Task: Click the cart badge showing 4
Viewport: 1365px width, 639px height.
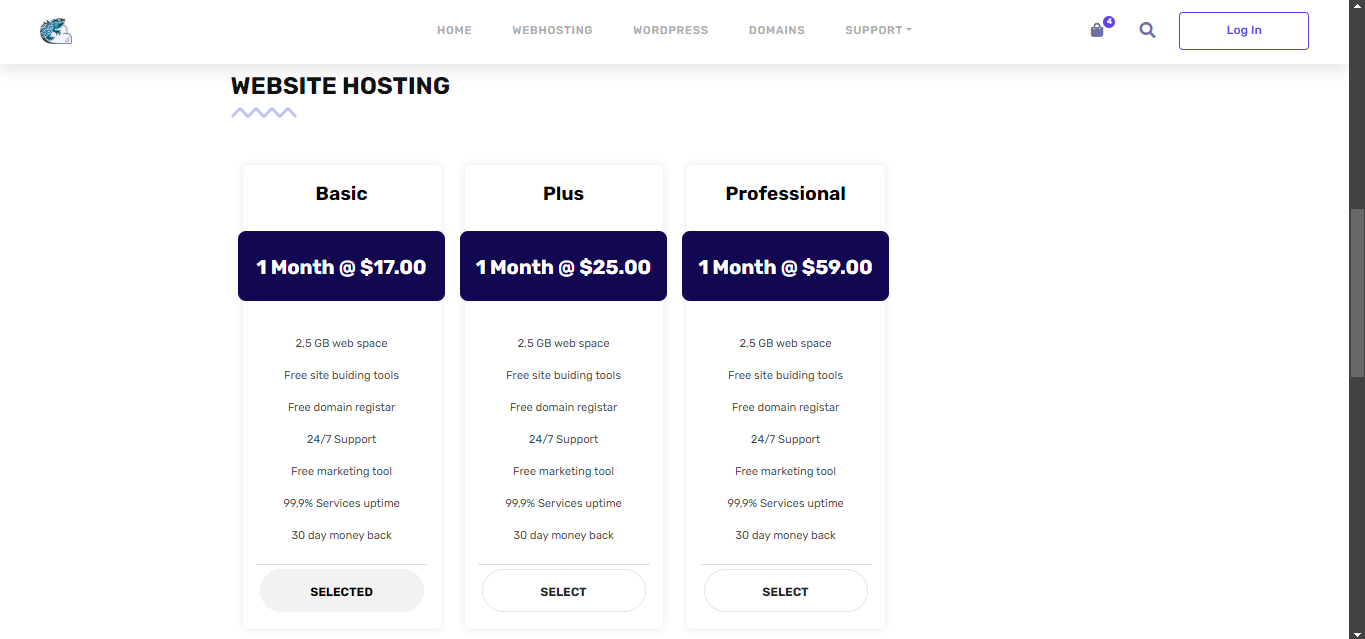Action: 1109,22
